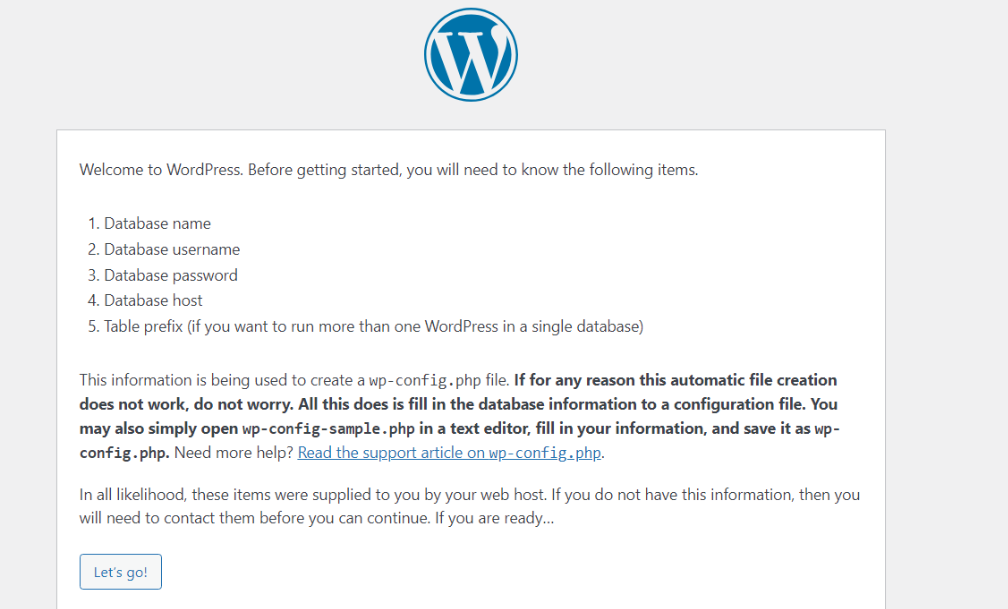Click the Database name list item
This screenshot has height=609, width=1008.
point(157,223)
